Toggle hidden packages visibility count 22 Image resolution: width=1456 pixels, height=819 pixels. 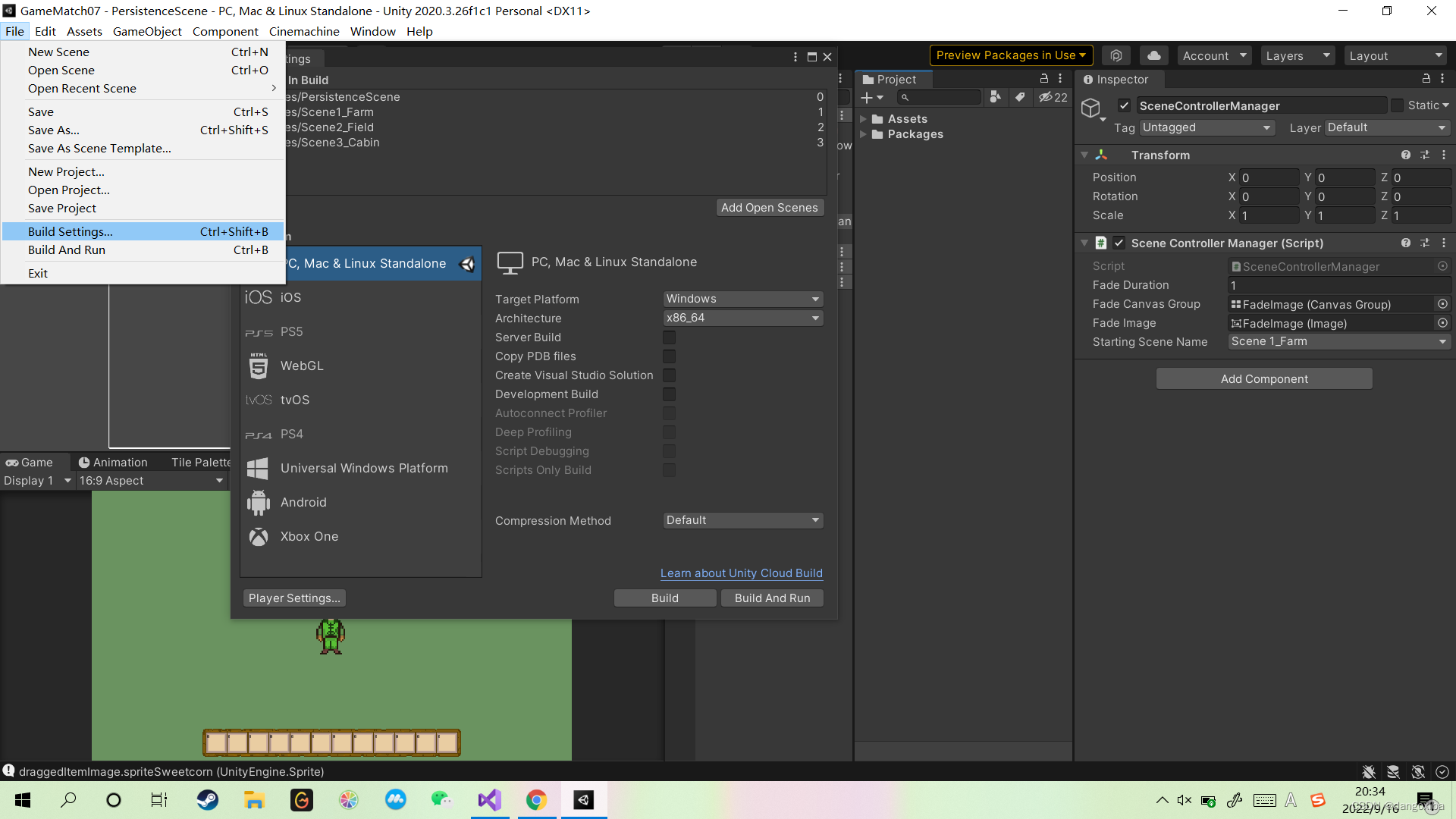(x=1053, y=97)
